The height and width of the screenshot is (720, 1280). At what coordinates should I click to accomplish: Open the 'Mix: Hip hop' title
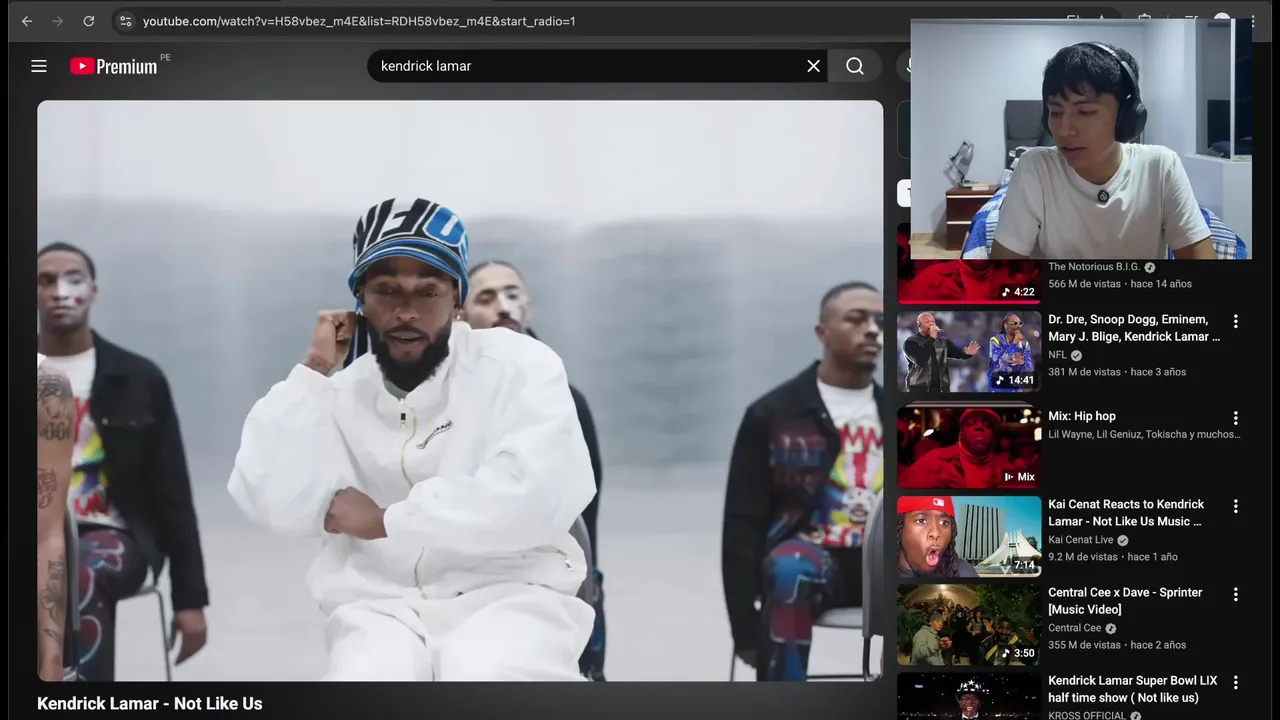(1082, 416)
